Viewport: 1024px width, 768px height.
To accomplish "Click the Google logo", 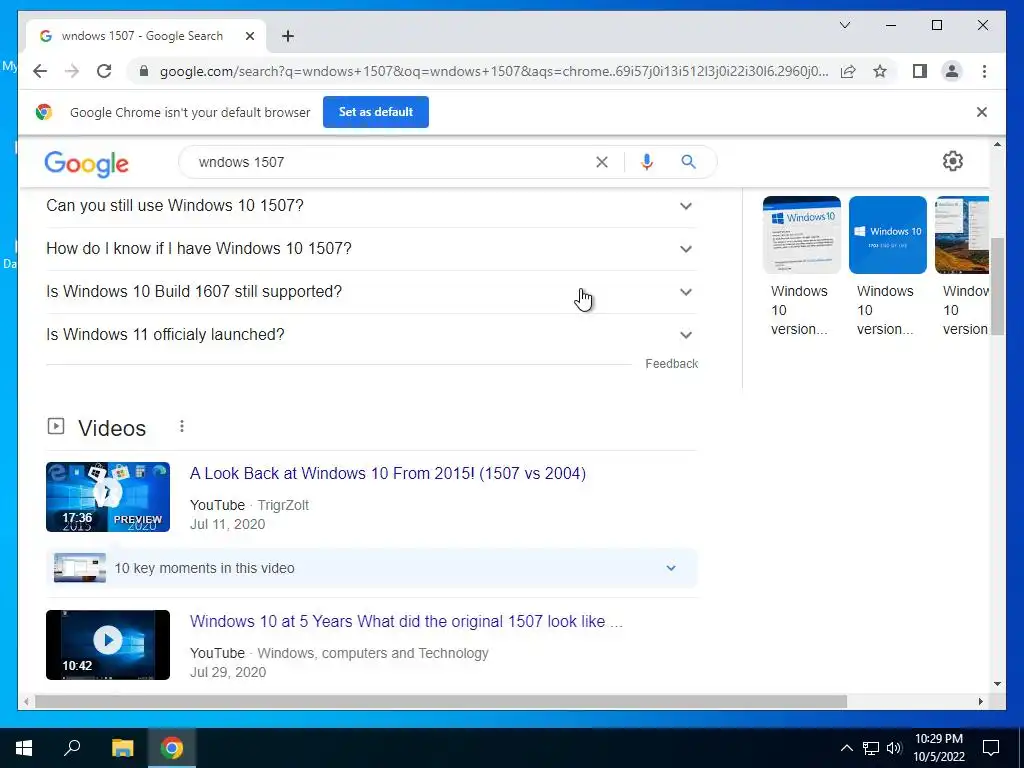I will coord(86,163).
